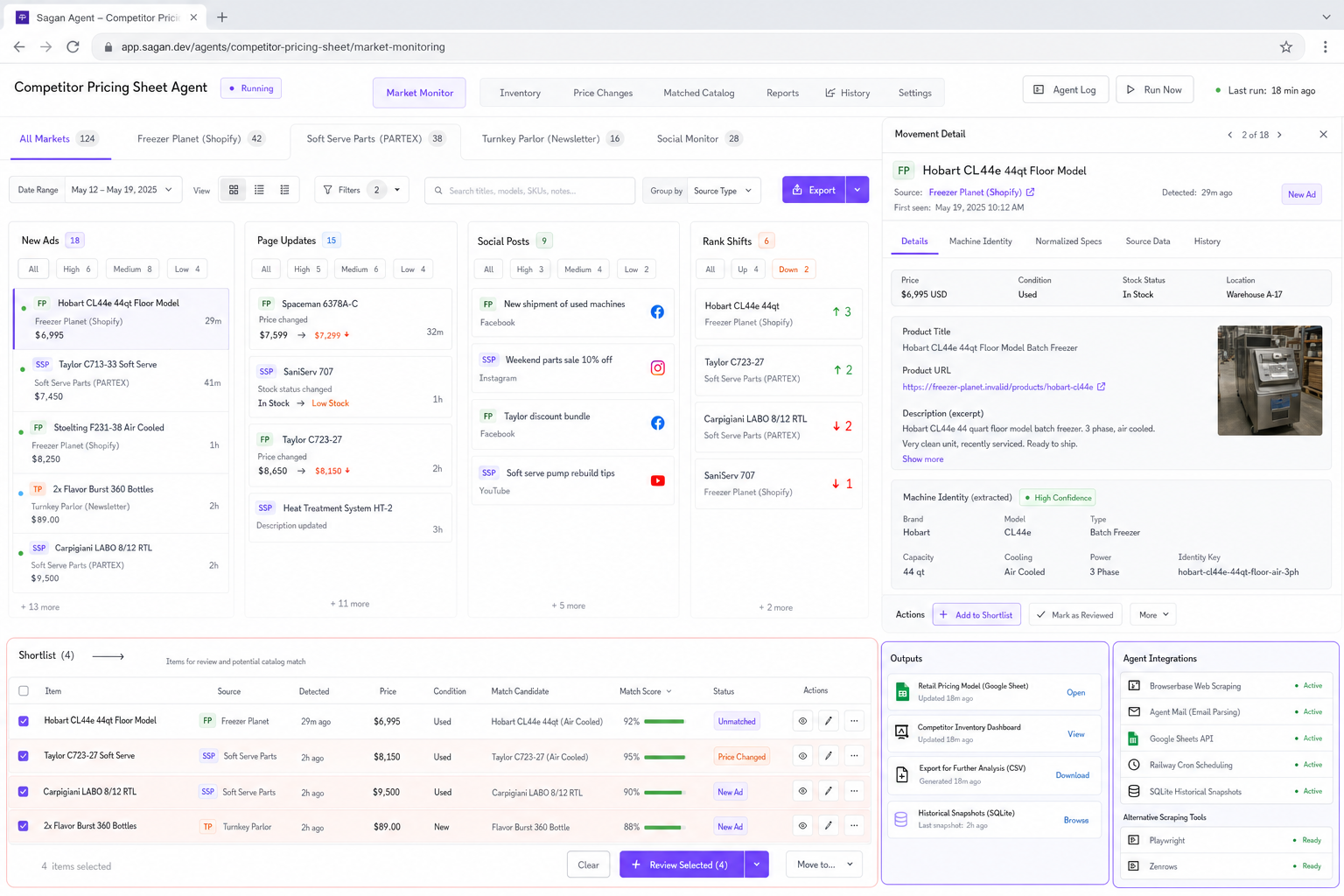Open the Move to... dropdown

(x=824, y=864)
